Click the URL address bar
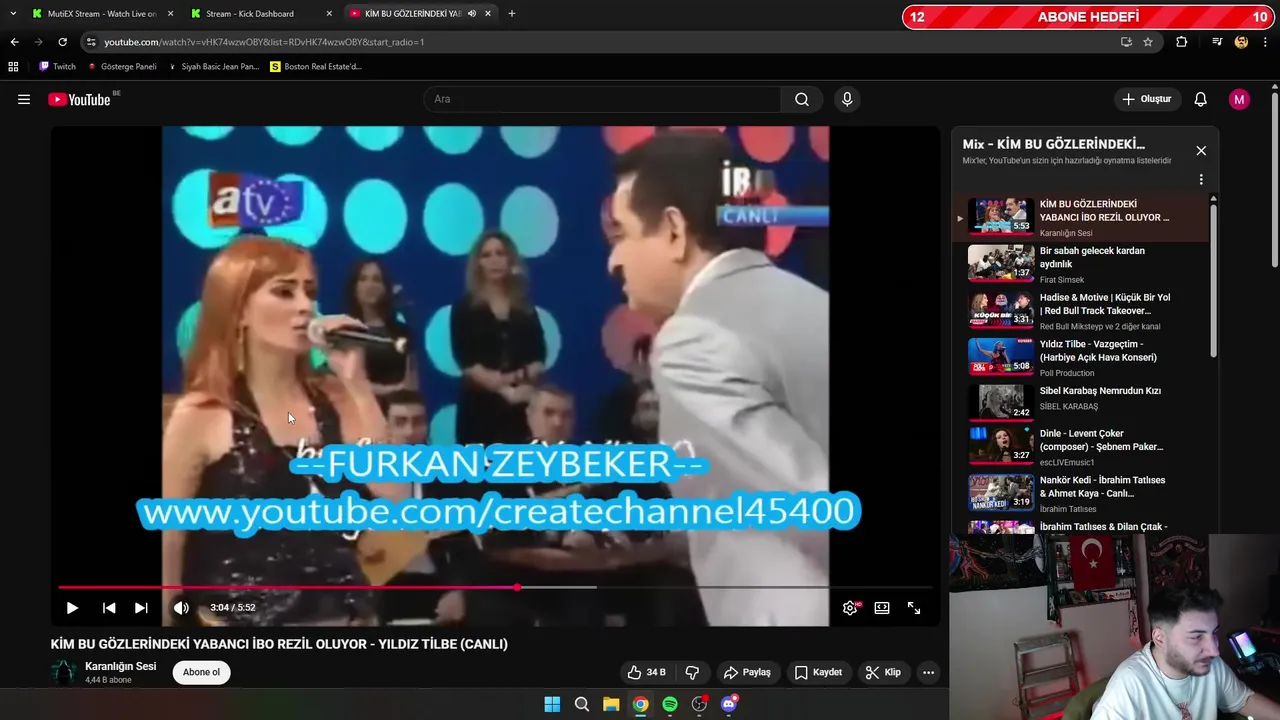The image size is (1280, 720). (x=600, y=42)
